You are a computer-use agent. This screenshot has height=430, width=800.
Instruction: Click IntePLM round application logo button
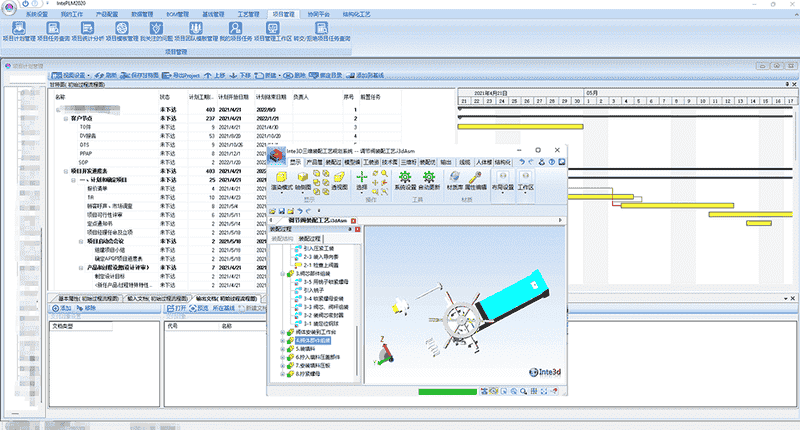coord(9,7)
